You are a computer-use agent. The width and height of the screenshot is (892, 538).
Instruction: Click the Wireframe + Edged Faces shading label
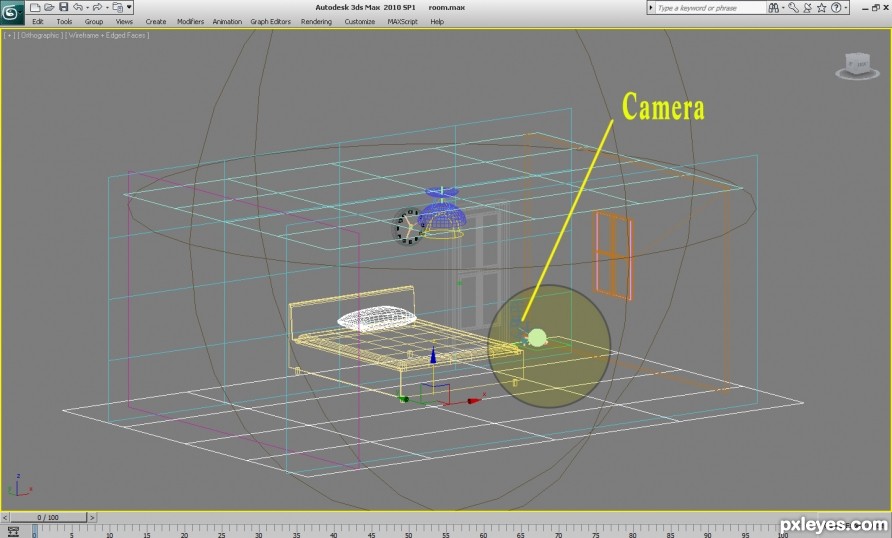(x=107, y=35)
